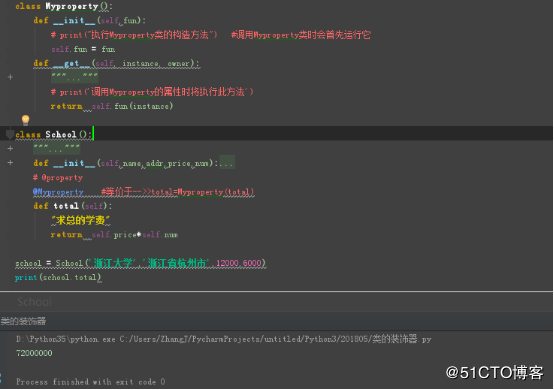Click the school = School('浙江大学'...) line

(141, 263)
